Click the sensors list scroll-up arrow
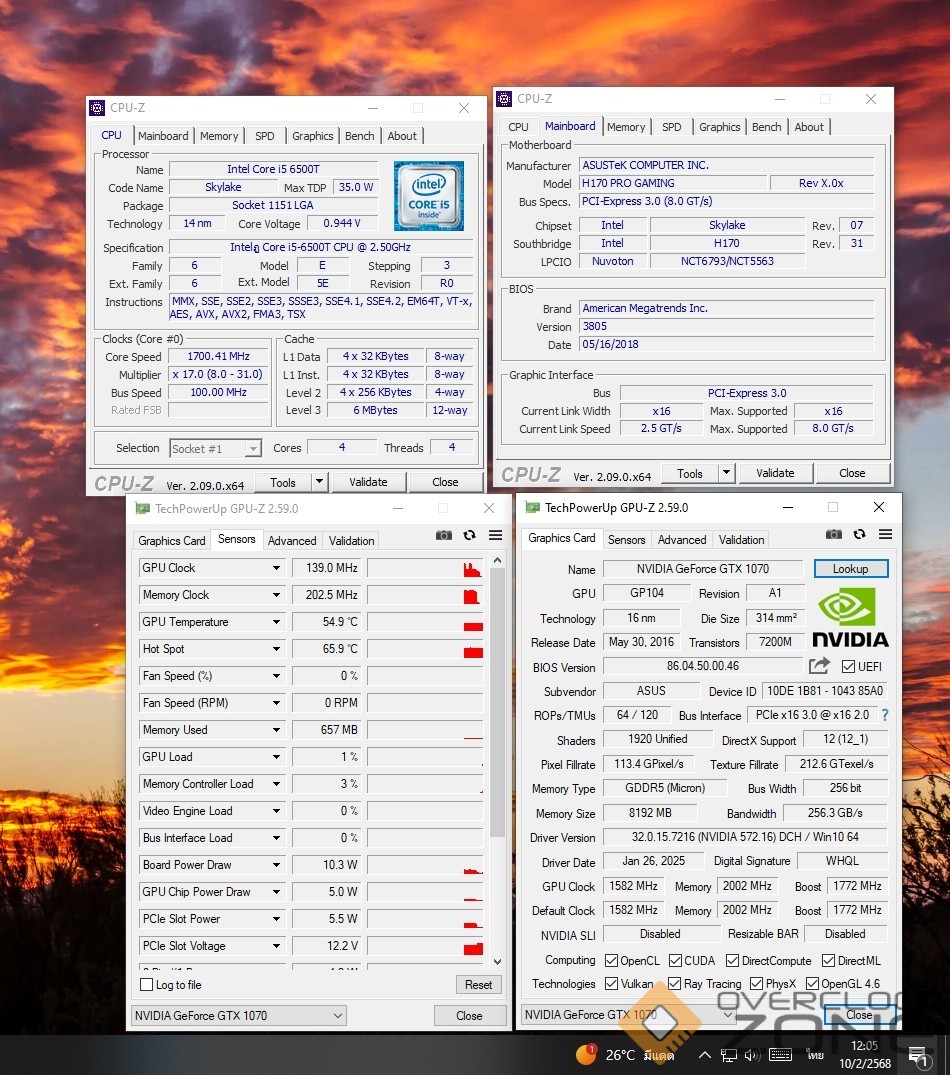The width and height of the screenshot is (950, 1075). (498, 560)
